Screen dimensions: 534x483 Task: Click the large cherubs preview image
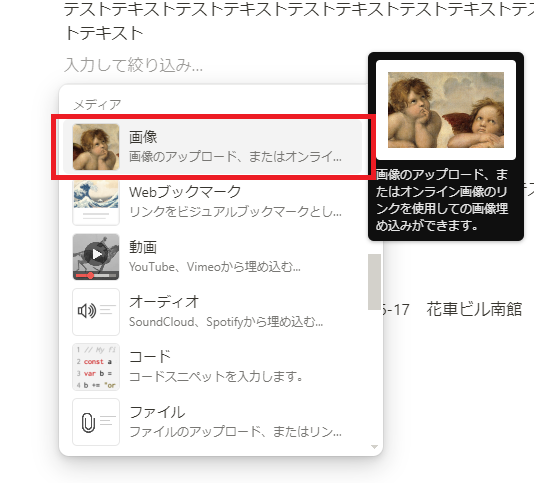[446, 110]
